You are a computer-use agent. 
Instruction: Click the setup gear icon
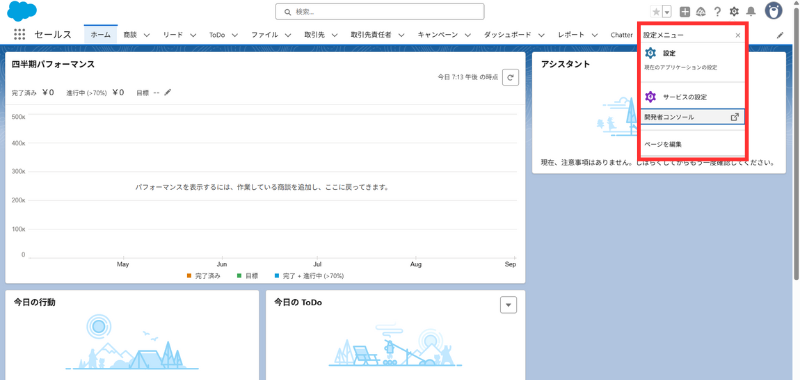point(734,12)
